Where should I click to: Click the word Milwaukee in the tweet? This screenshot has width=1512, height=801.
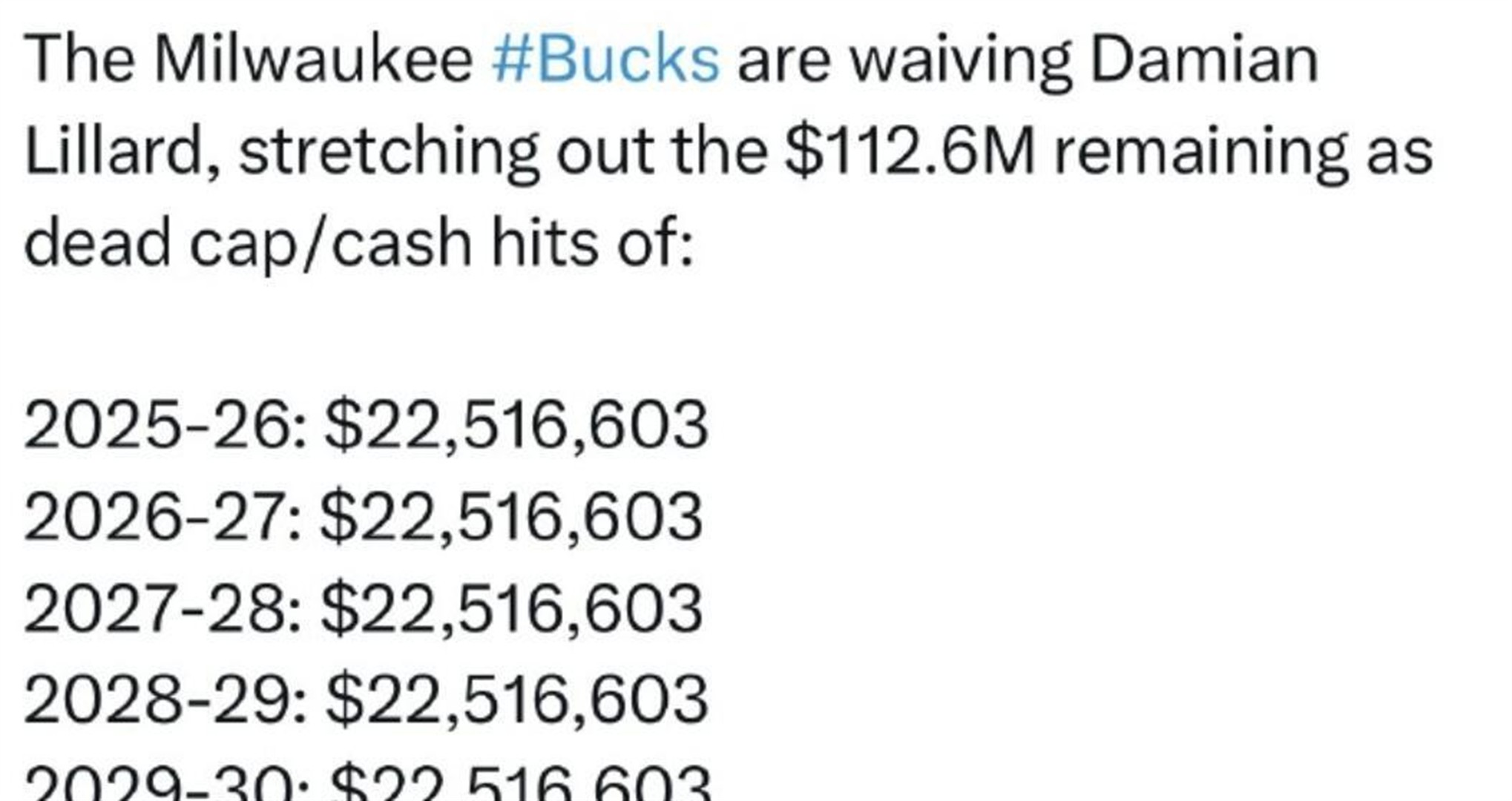(313, 59)
